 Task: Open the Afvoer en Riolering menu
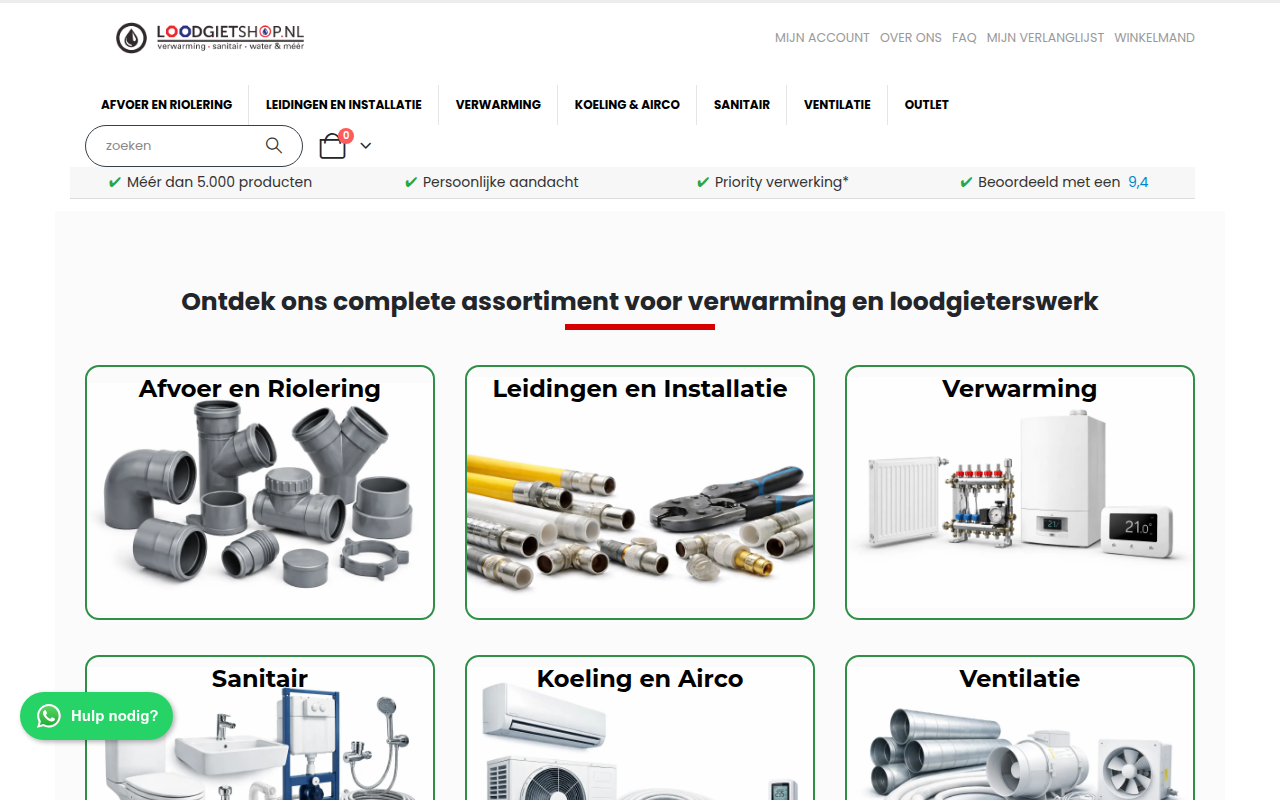pyautogui.click(x=167, y=104)
